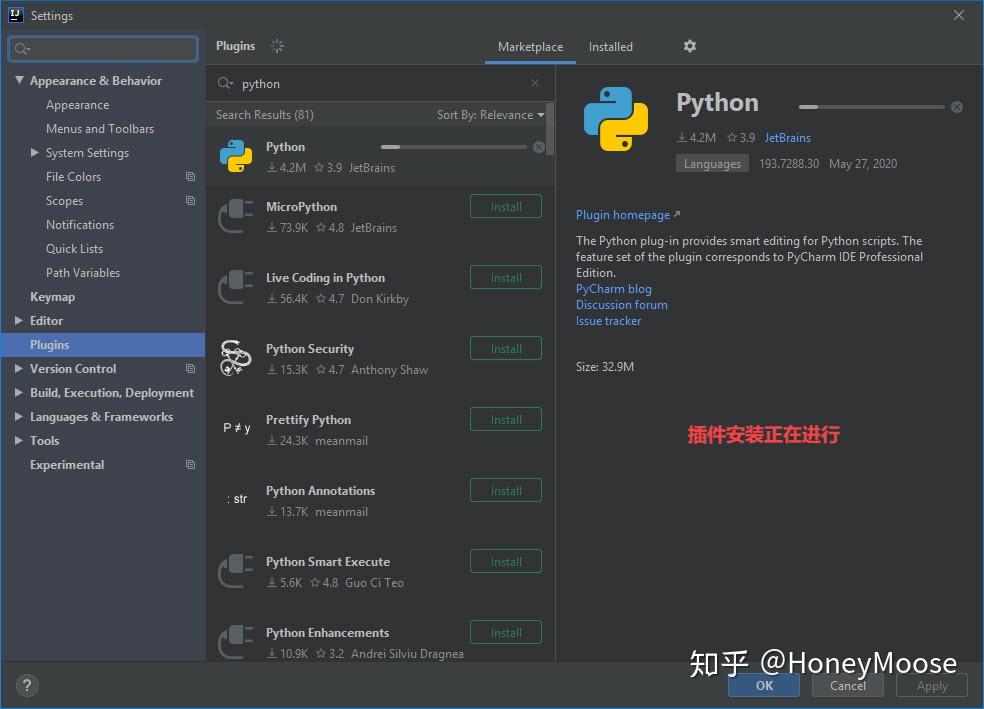The width and height of the screenshot is (984, 709).
Task: Collapse the Appearance & Behavior section
Action: [20, 80]
